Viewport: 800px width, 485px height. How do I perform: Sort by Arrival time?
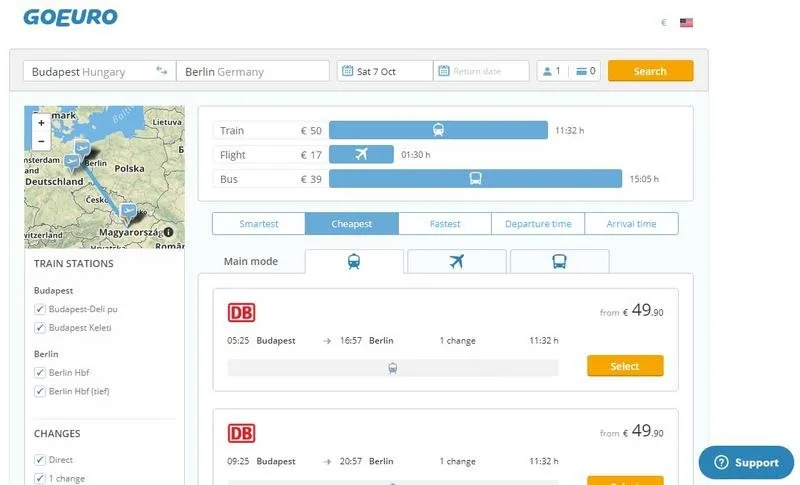tap(631, 223)
